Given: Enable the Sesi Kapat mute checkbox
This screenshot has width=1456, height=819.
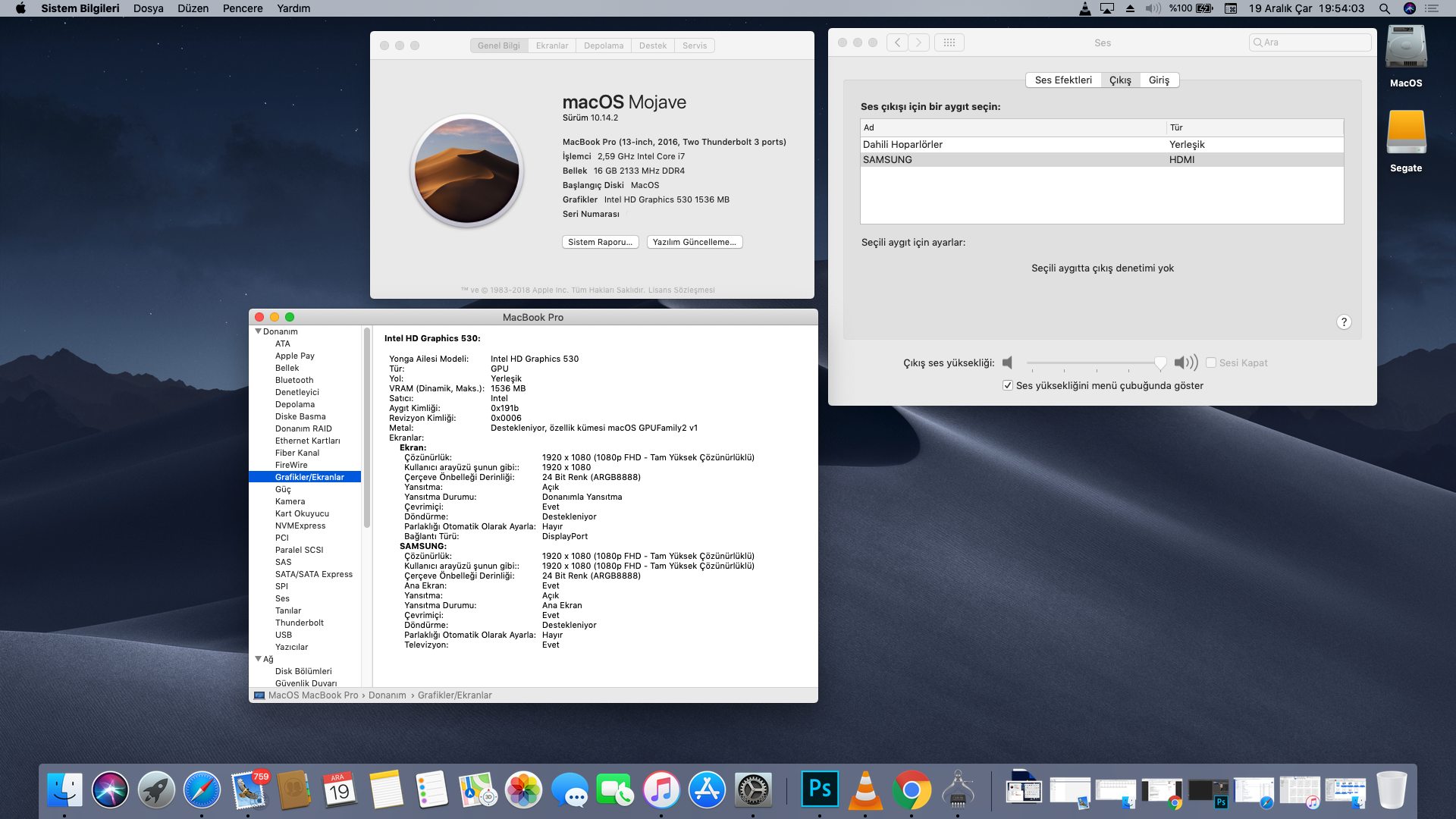Looking at the screenshot, I should click(1211, 362).
